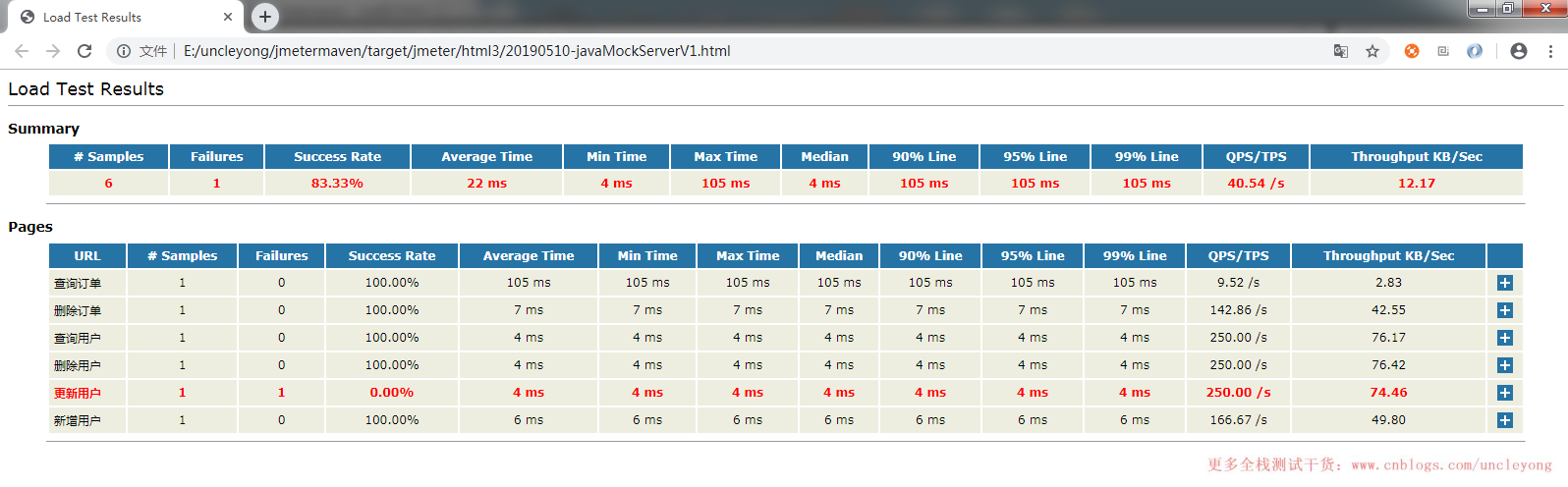The width and height of the screenshot is (1568, 487).
Task: Click the summary 12.17 throughput value
Action: click(x=1417, y=183)
